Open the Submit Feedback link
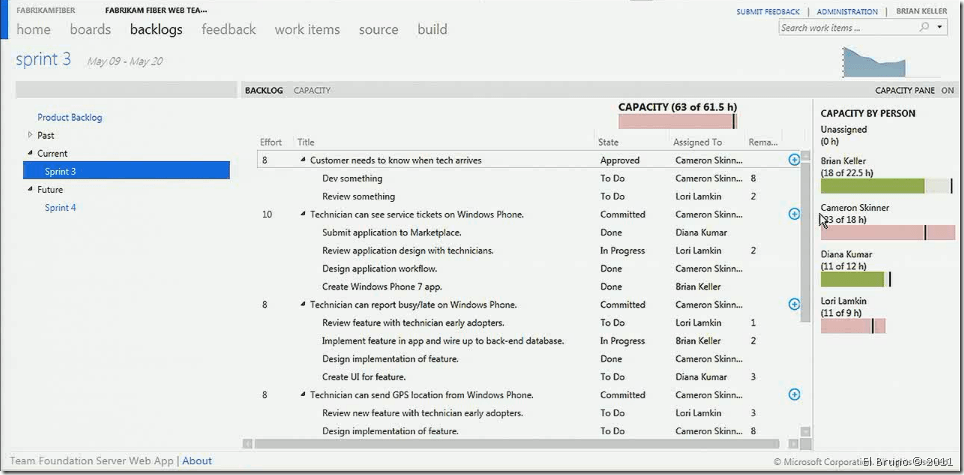This screenshot has width=964, height=475. 768,12
